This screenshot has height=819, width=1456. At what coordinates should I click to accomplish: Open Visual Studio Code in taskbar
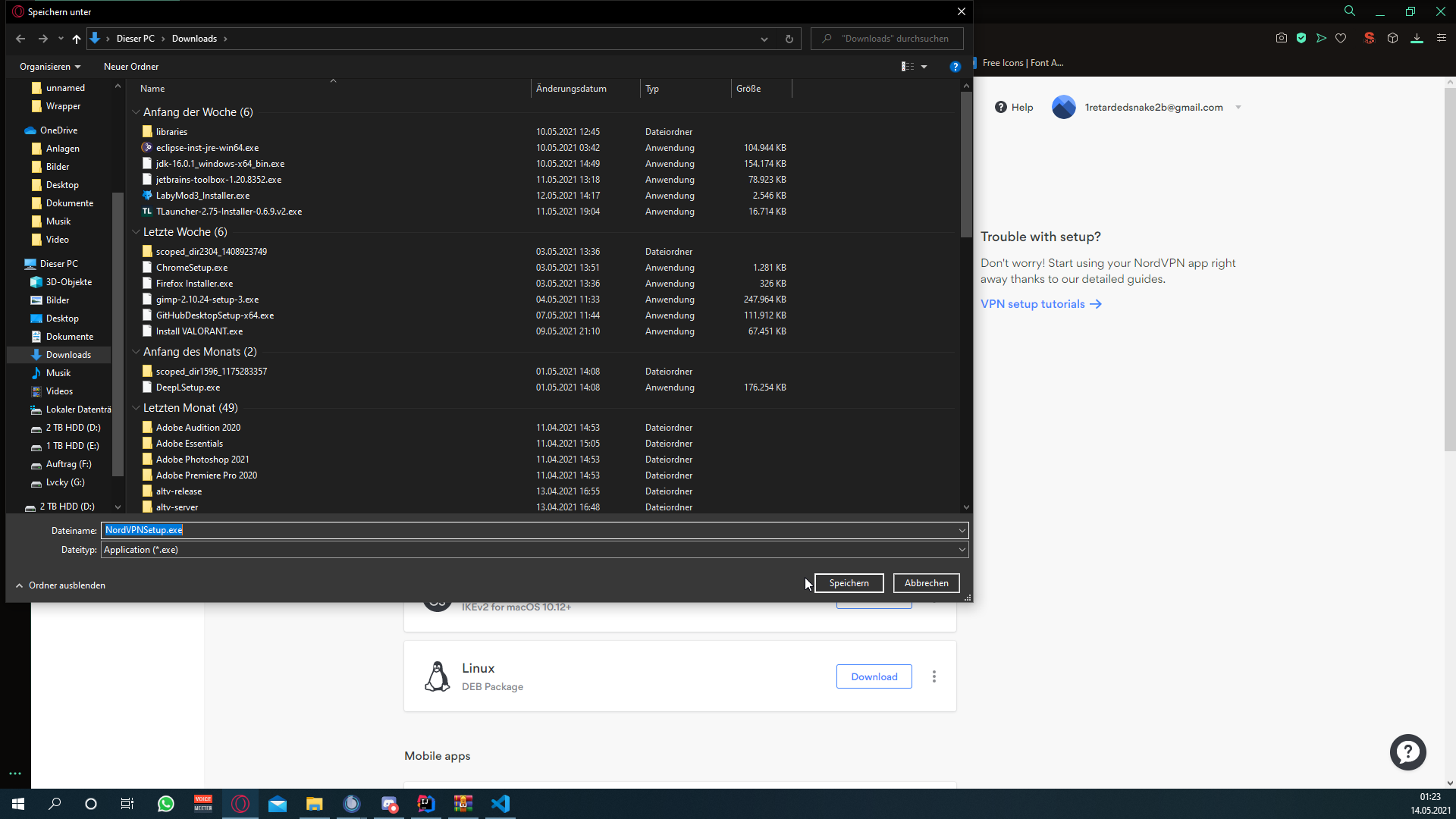pos(500,804)
